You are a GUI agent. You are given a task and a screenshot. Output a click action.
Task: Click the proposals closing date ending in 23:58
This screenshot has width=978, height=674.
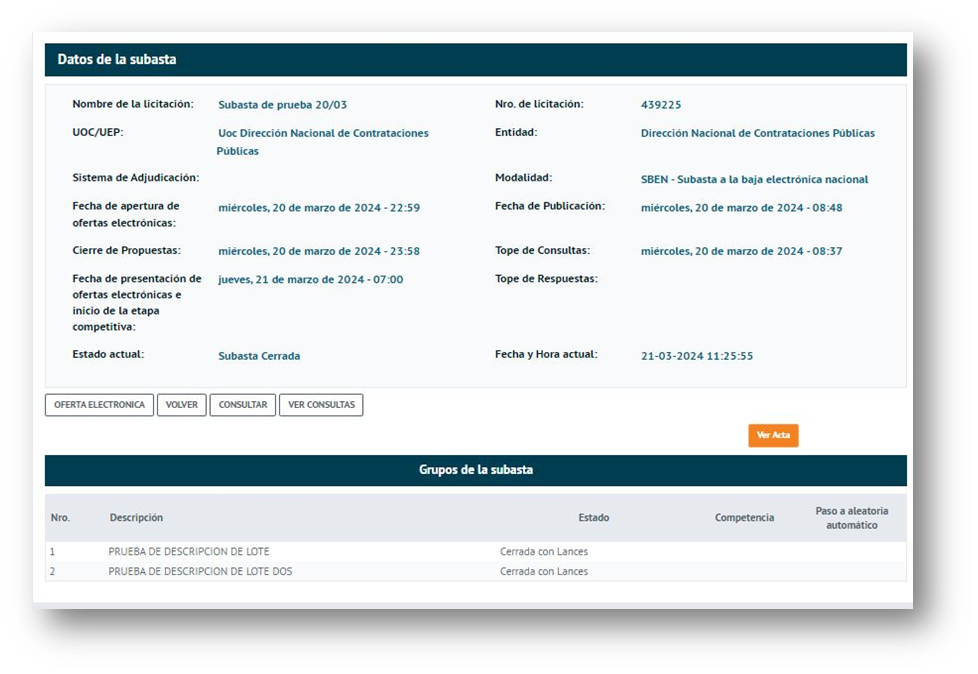(x=319, y=251)
